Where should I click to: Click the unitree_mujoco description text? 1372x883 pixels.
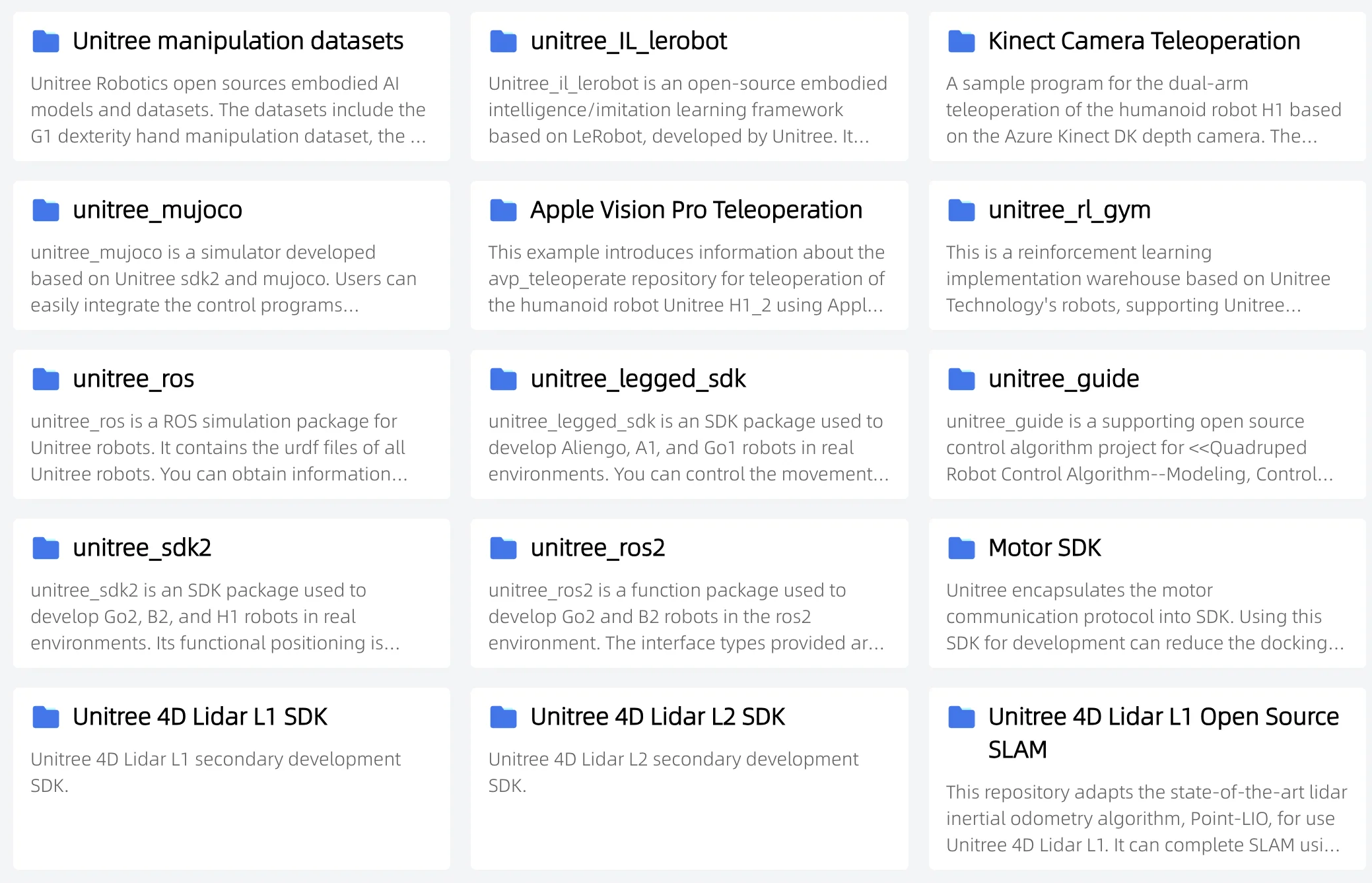pyautogui.click(x=223, y=278)
